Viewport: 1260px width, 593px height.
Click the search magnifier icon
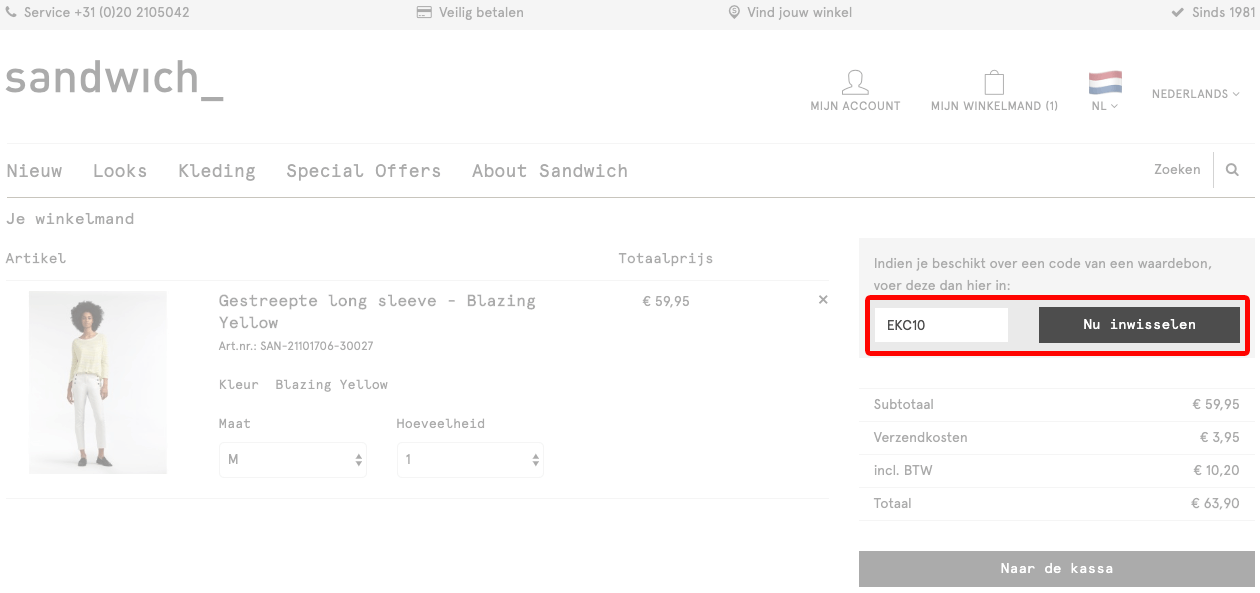point(1232,170)
